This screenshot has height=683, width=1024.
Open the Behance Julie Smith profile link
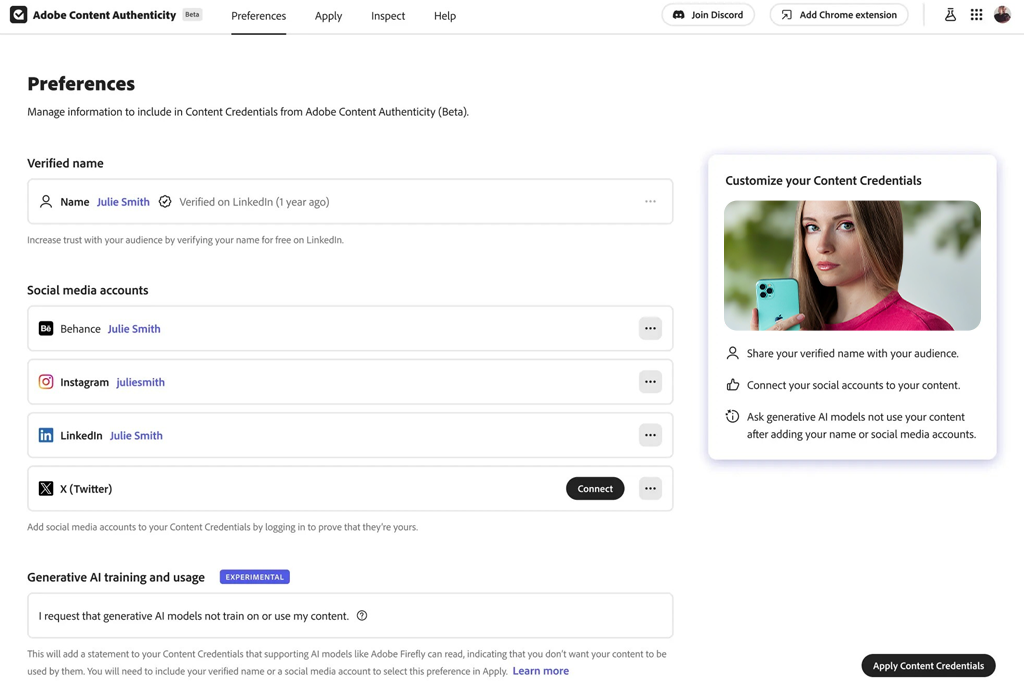click(134, 328)
